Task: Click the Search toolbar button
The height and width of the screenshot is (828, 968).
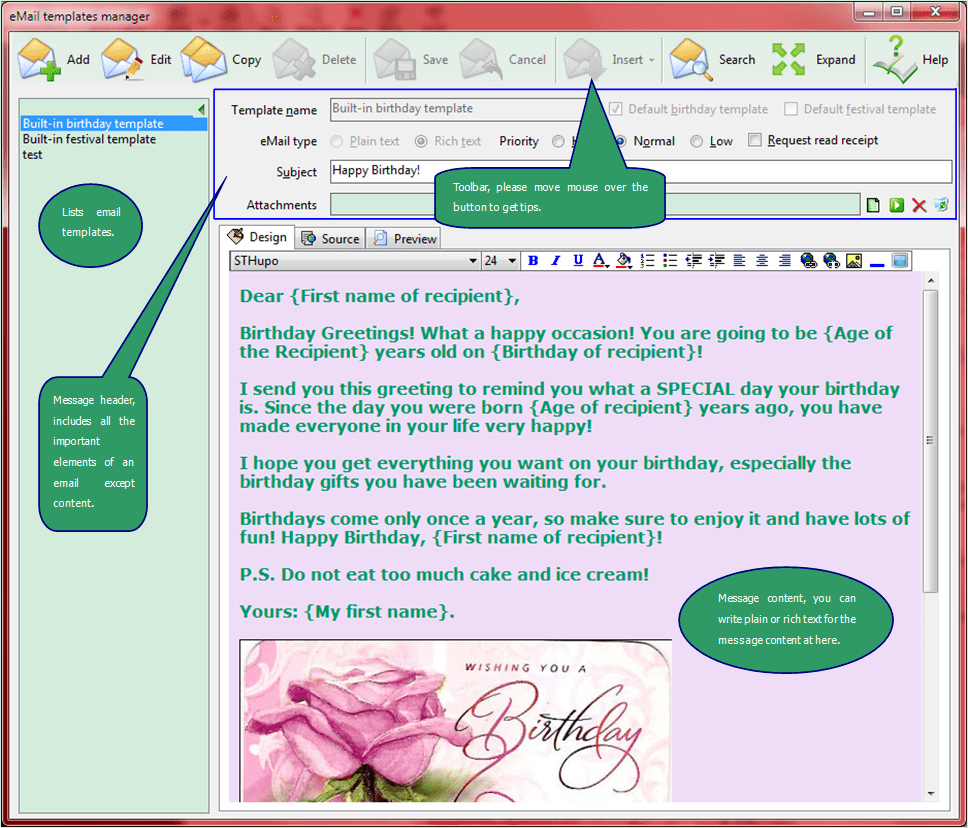Action: click(x=712, y=60)
